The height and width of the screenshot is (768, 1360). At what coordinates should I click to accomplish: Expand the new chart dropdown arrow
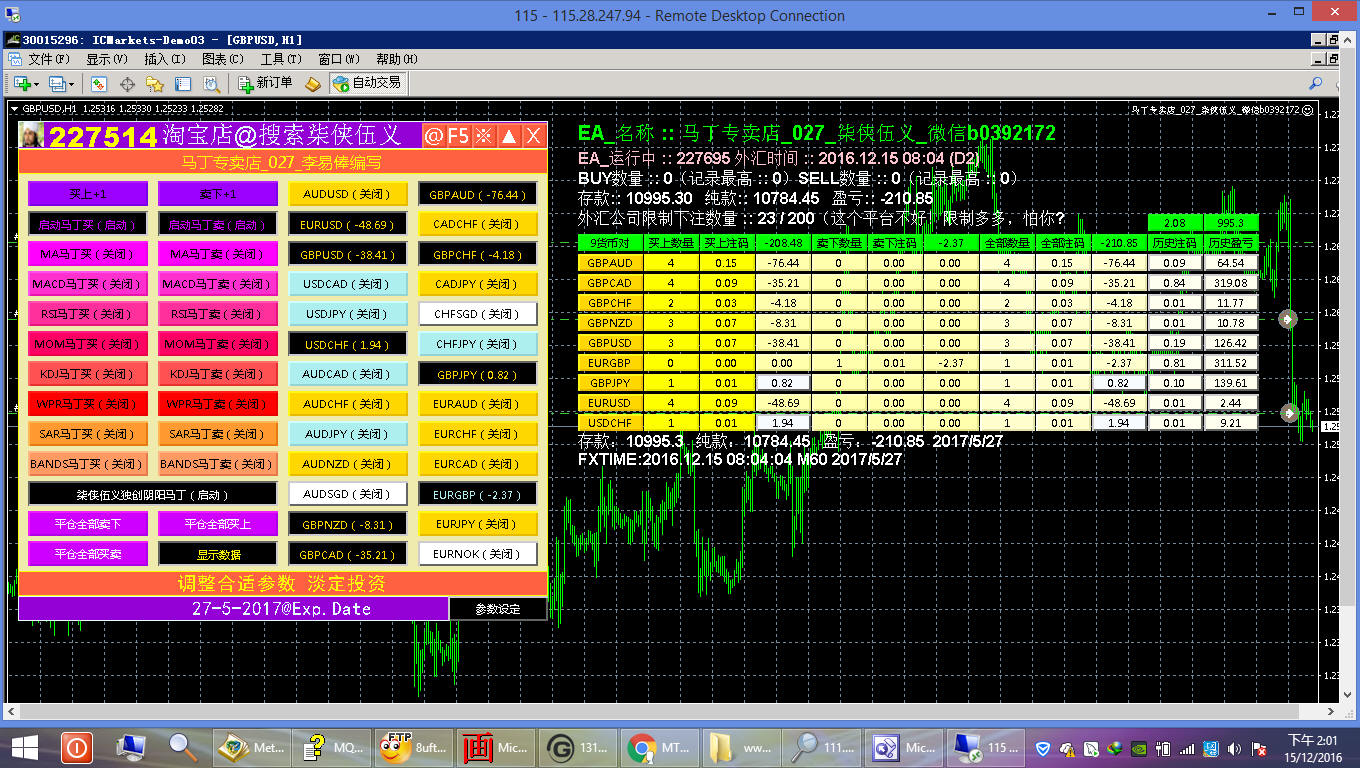coord(36,84)
